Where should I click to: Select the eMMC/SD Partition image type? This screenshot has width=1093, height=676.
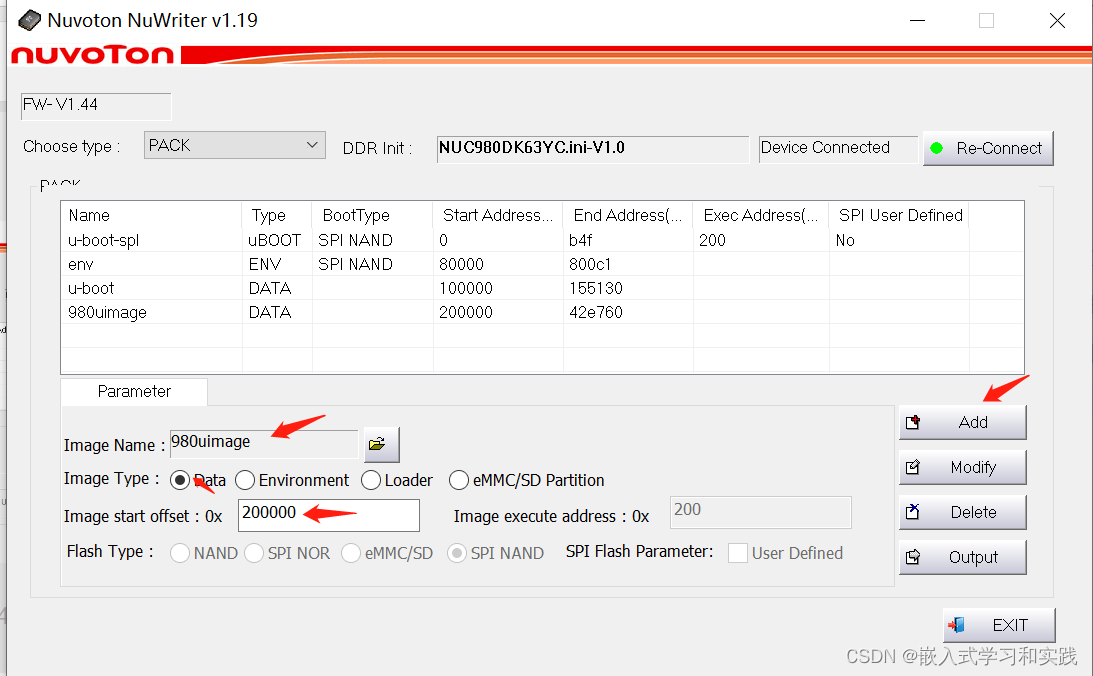pyautogui.click(x=459, y=480)
